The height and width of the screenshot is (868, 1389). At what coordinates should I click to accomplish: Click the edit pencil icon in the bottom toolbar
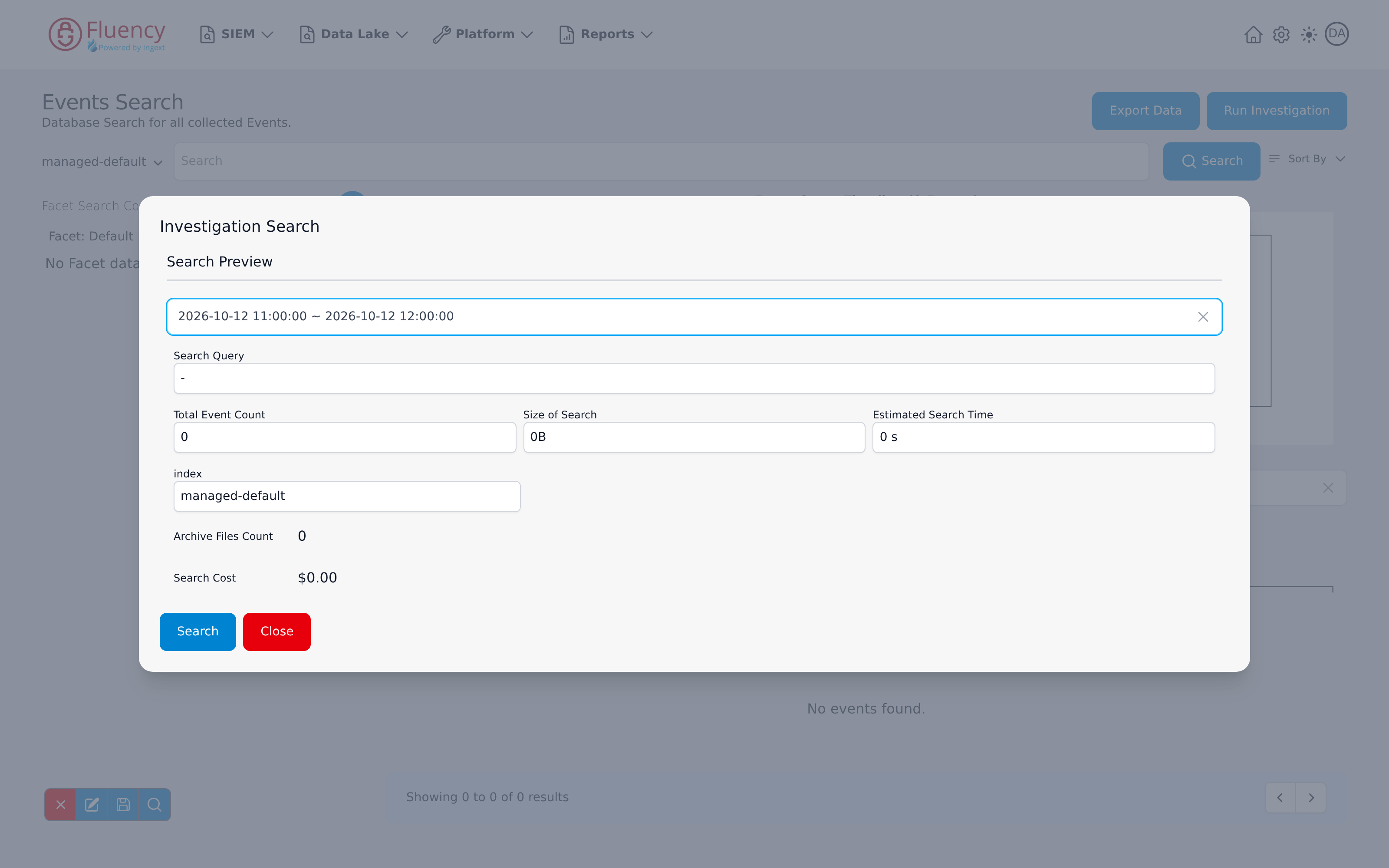click(92, 805)
